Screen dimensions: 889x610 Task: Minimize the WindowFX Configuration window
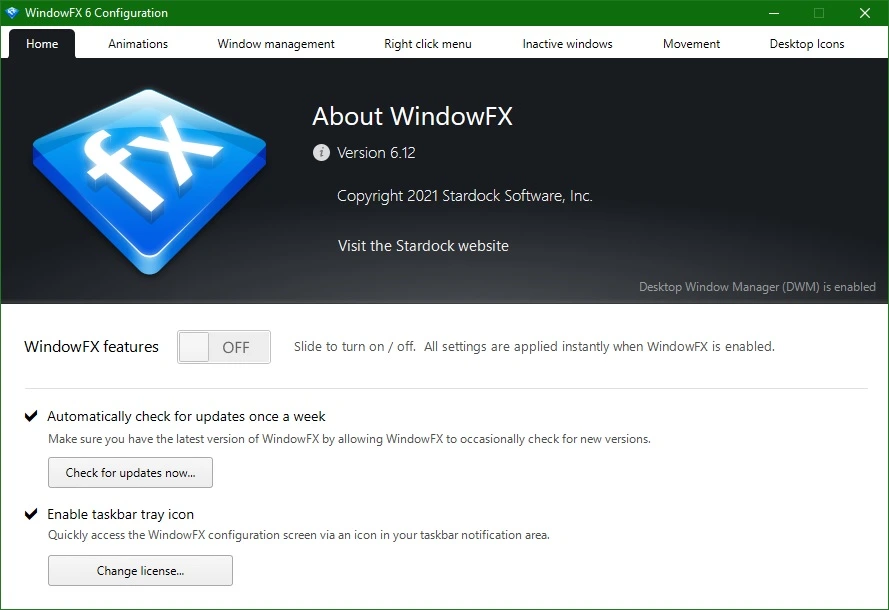(x=774, y=12)
